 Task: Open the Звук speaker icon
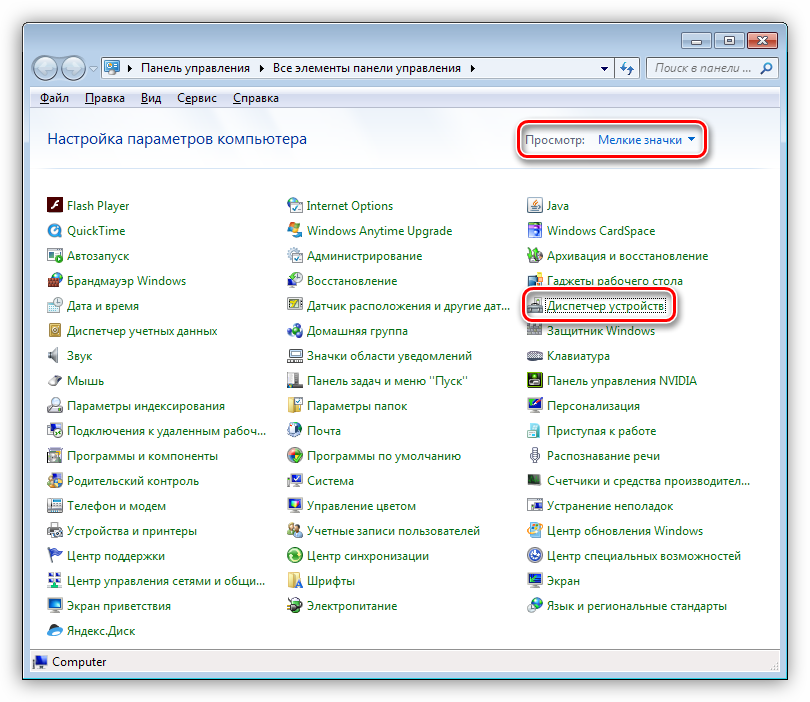[55, 355]
